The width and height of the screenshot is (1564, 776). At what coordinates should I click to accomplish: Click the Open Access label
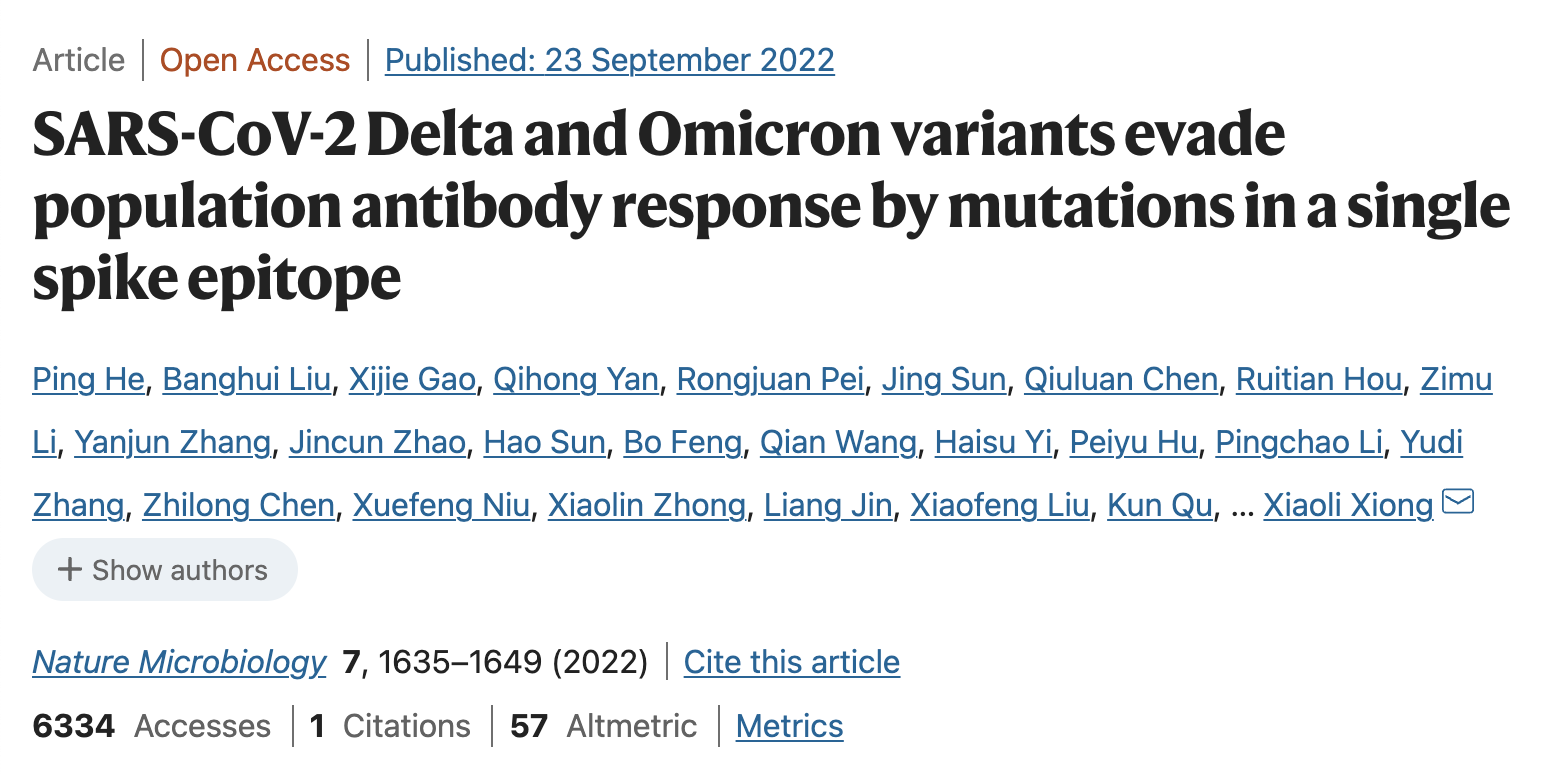tap(256, 60)
